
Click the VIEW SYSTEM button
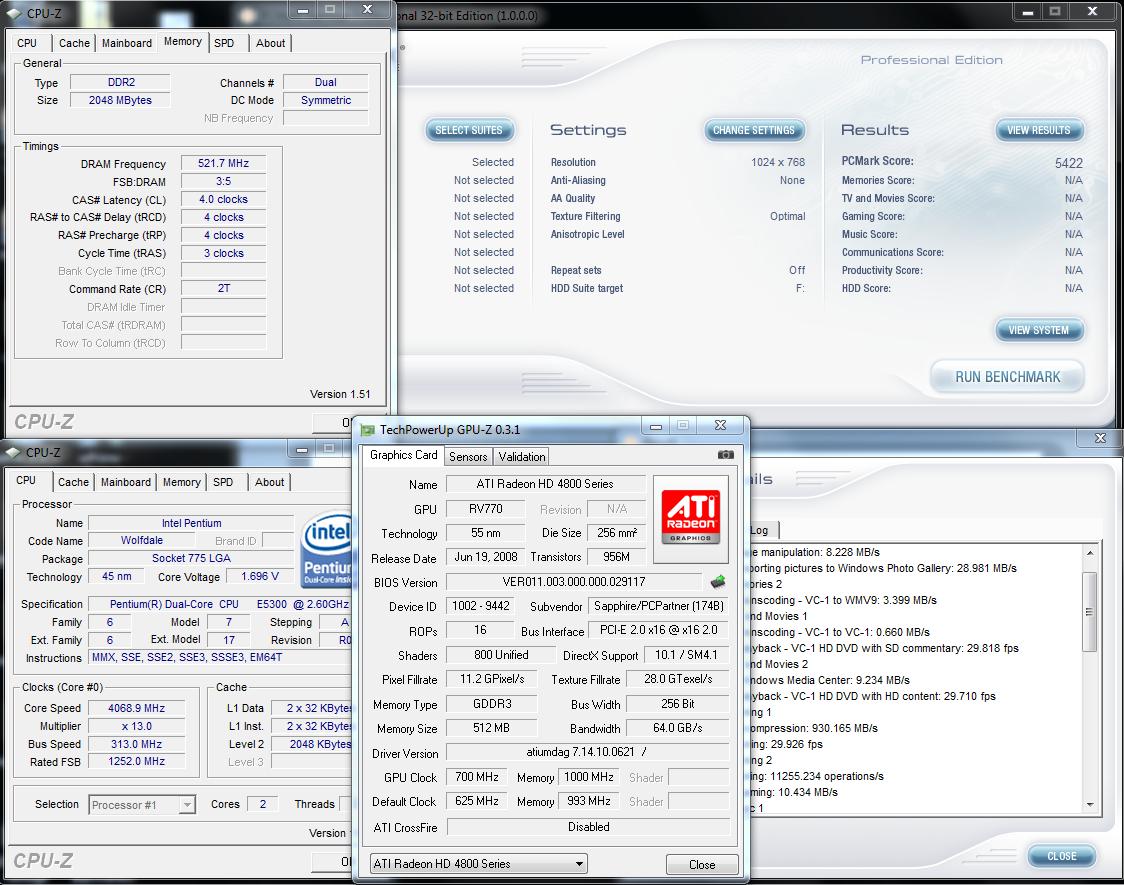(1039, 330)
